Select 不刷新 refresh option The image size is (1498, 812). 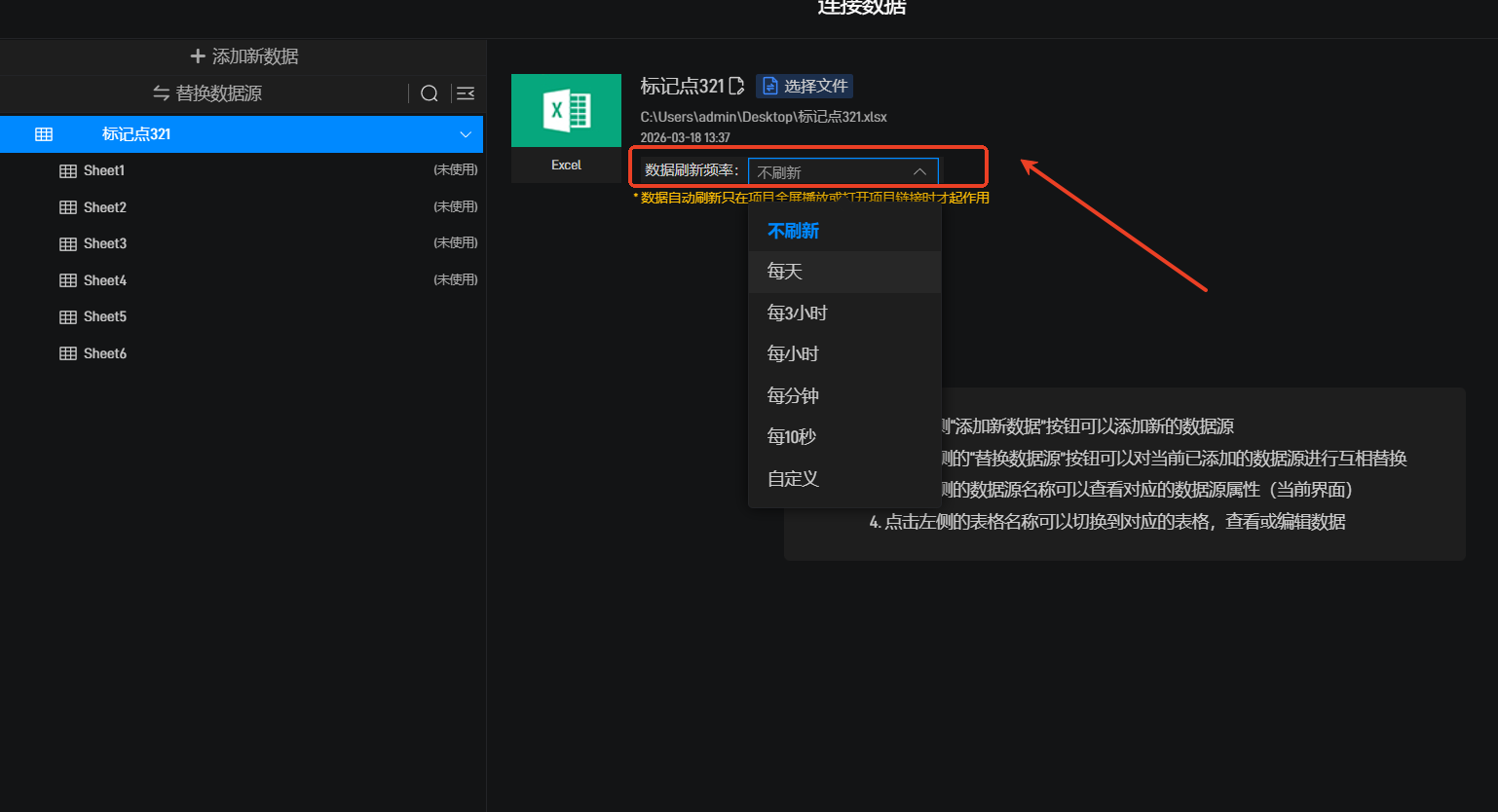click(x=793, y=231)
